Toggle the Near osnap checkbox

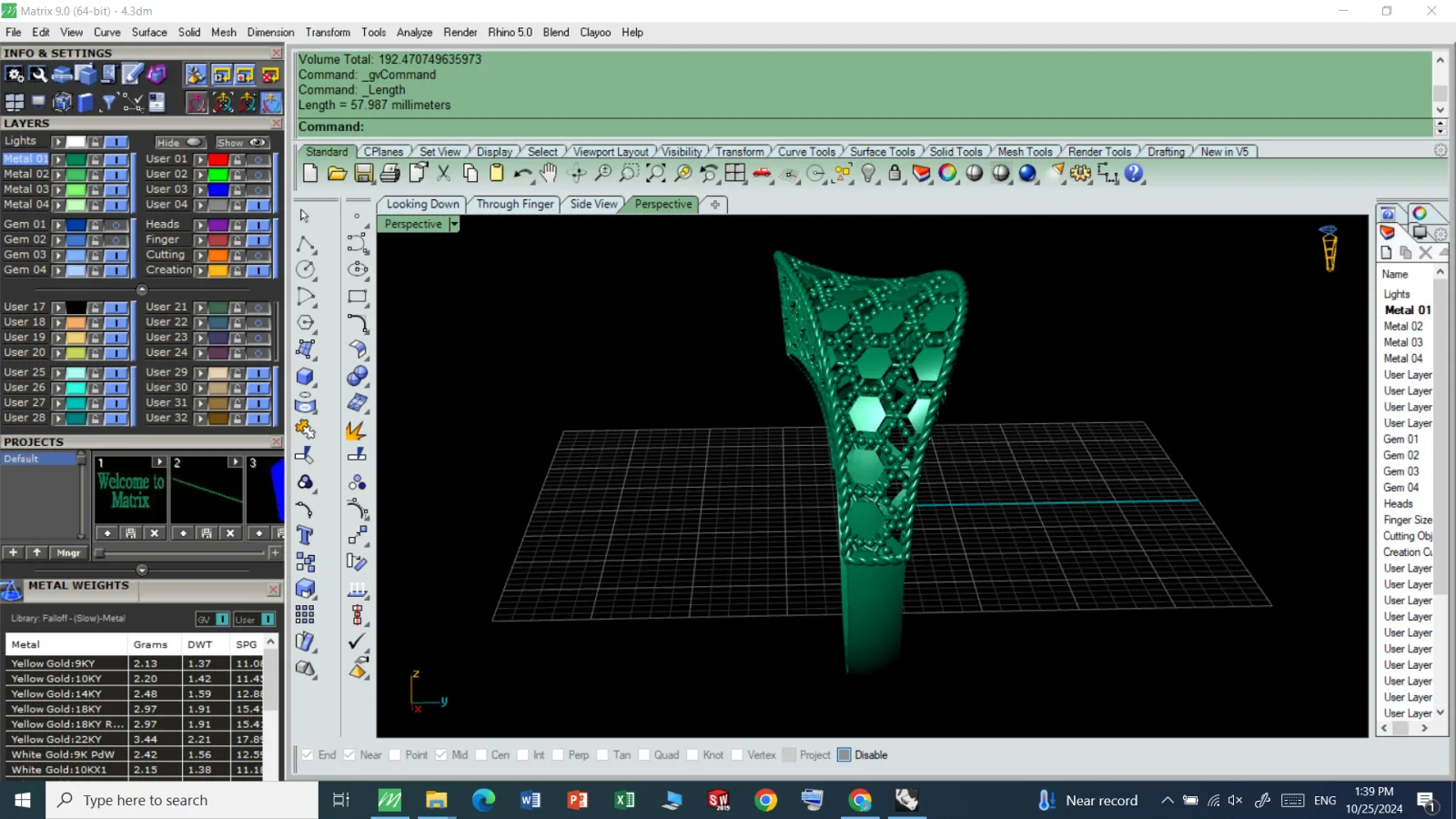349,755
